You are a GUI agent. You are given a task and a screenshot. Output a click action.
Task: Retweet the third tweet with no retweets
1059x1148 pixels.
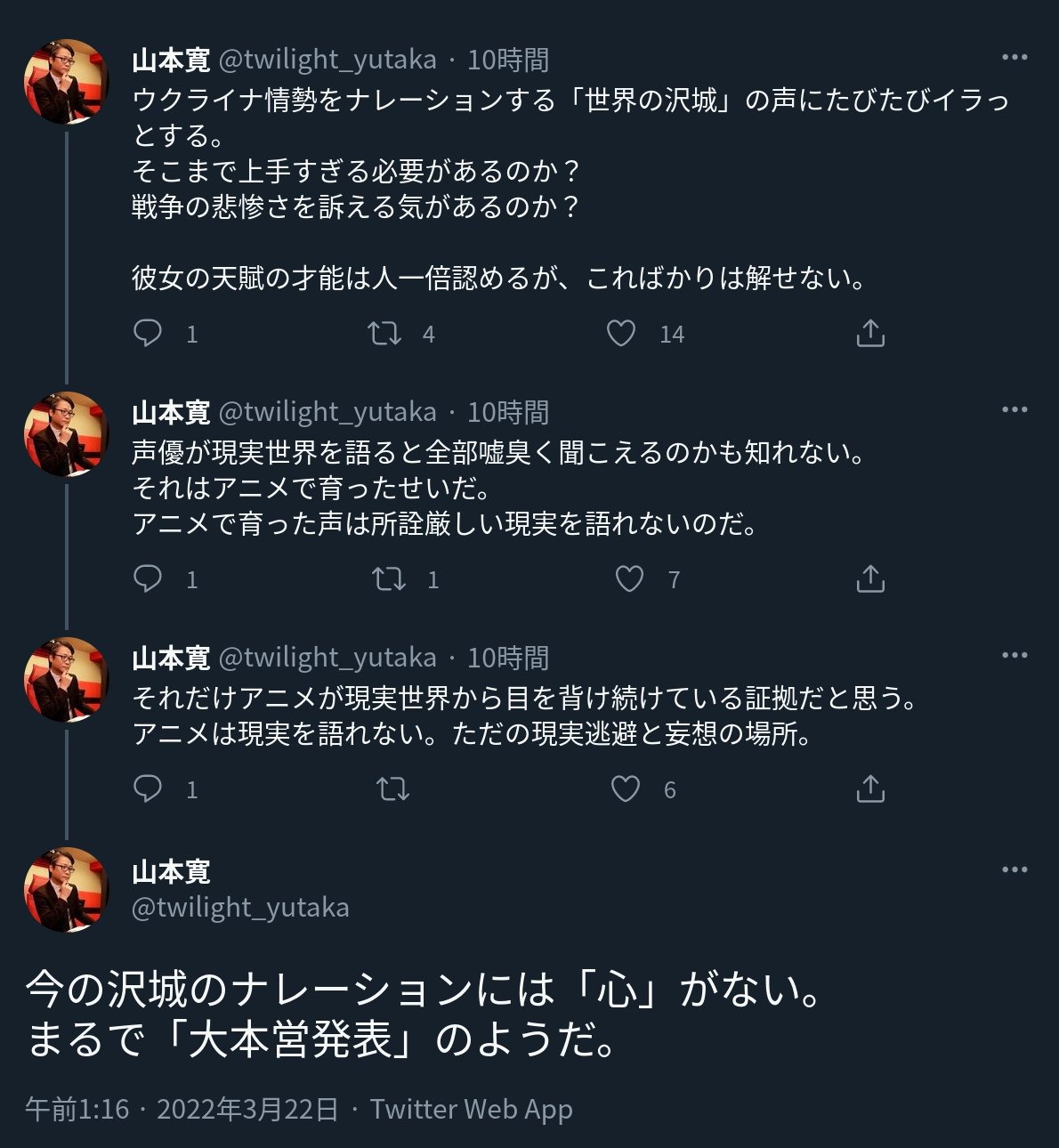click(392, 789)
